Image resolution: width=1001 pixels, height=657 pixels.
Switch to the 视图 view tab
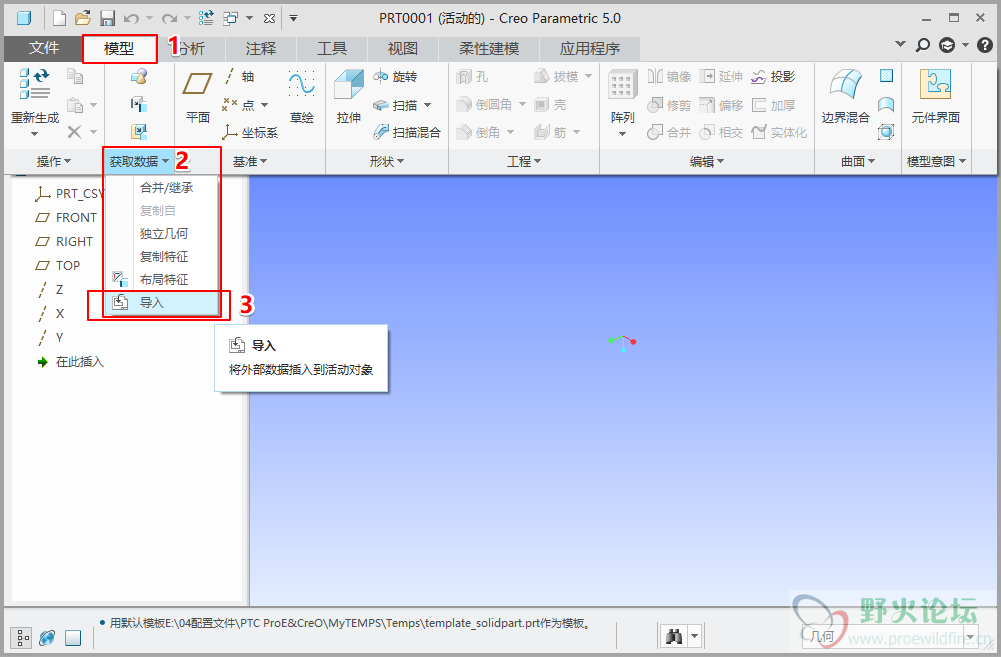403,49
